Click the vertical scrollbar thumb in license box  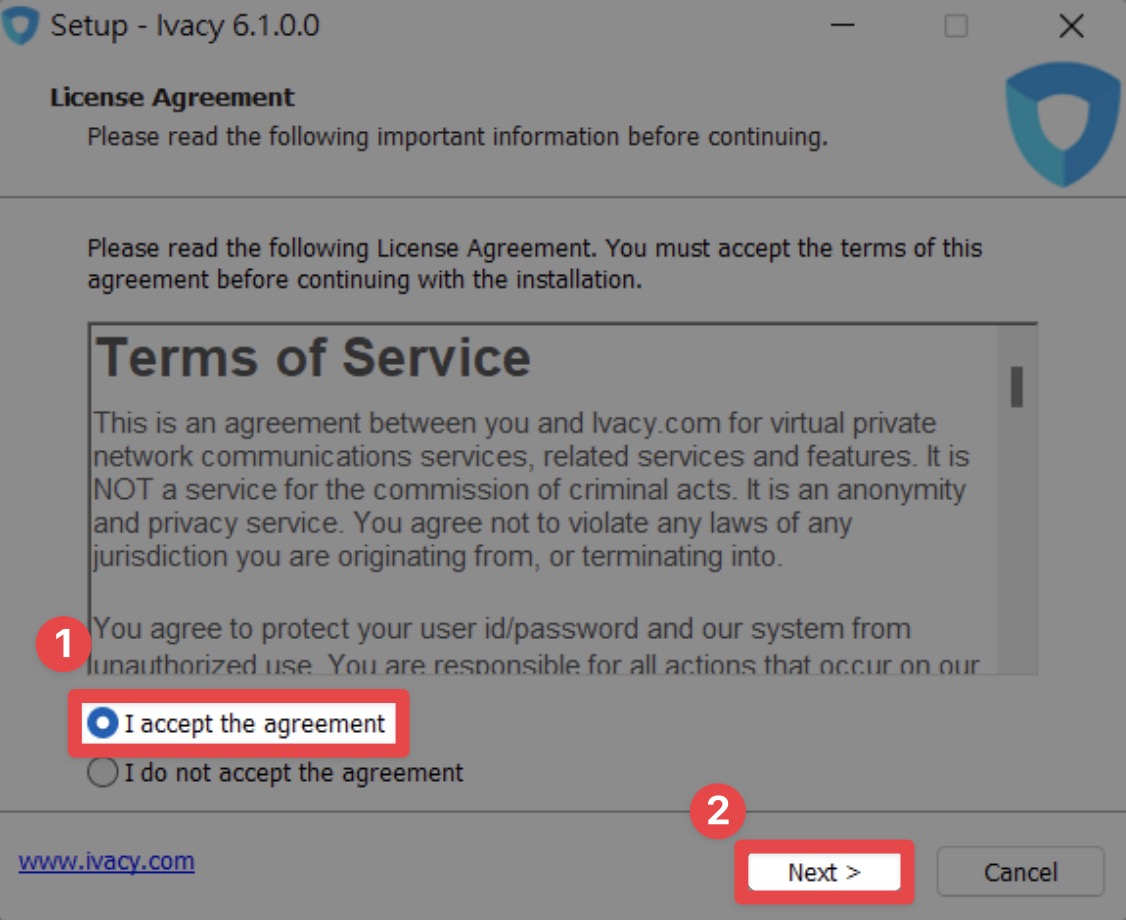click(x=1016, y=386)
